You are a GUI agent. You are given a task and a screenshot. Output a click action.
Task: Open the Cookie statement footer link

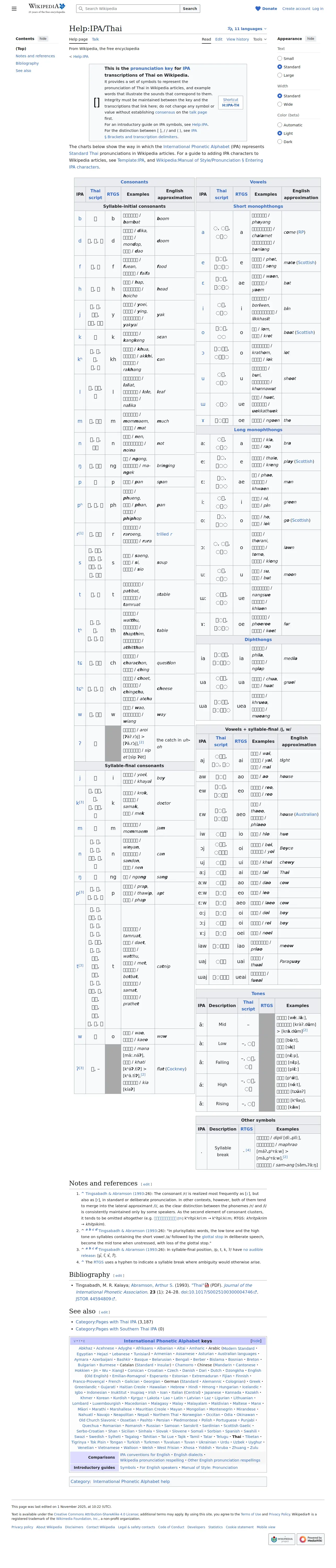[x=240, y=1527]
